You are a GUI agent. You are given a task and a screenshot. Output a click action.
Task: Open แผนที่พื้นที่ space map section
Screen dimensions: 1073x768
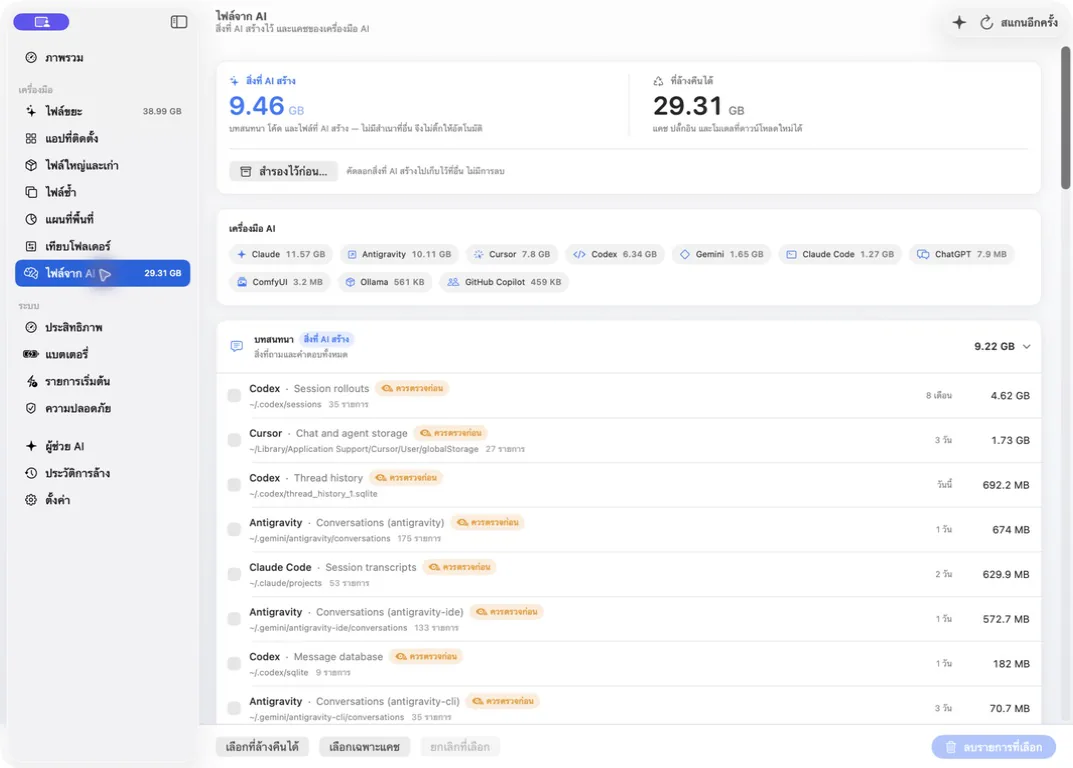102,219
